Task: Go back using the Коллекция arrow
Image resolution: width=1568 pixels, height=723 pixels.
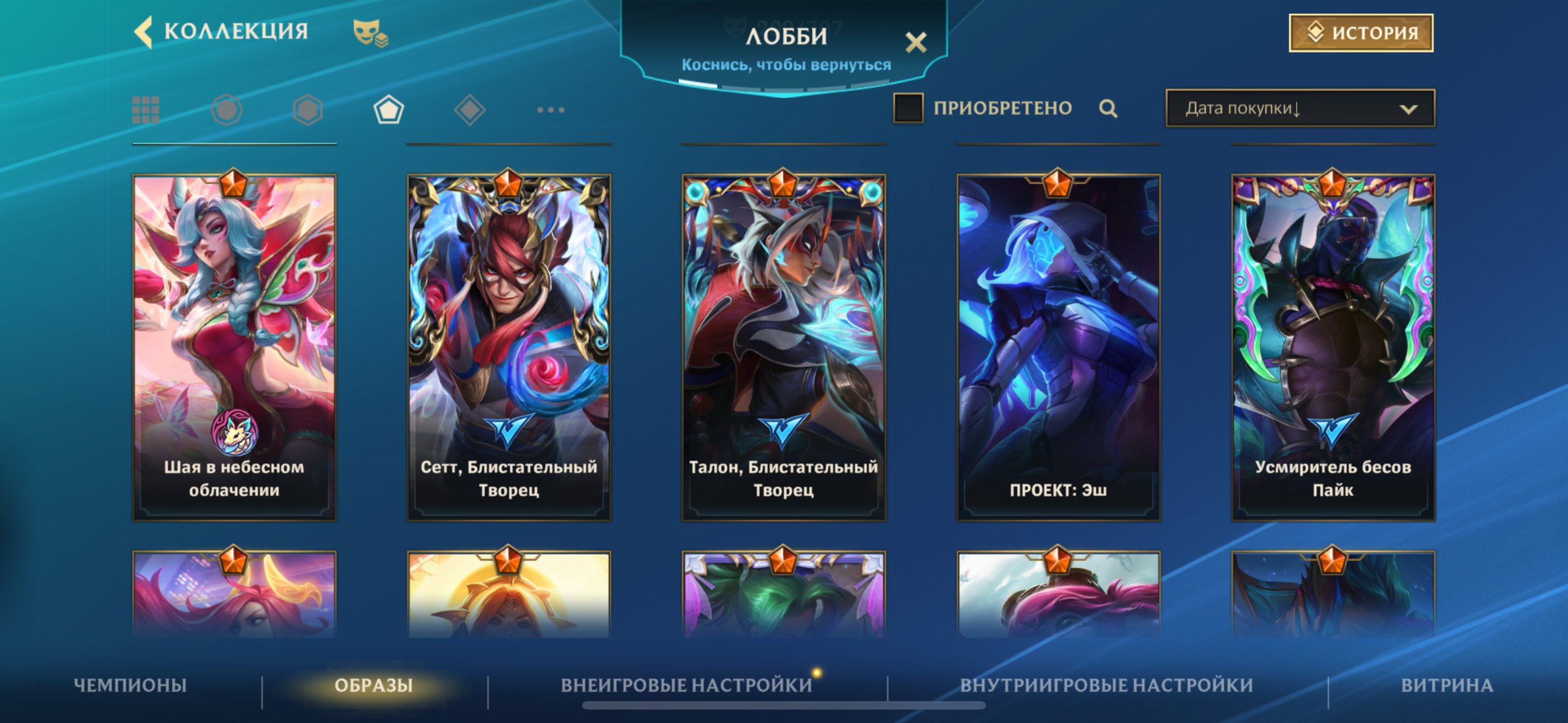Action: pyautogui.click(x=144, y=31)
